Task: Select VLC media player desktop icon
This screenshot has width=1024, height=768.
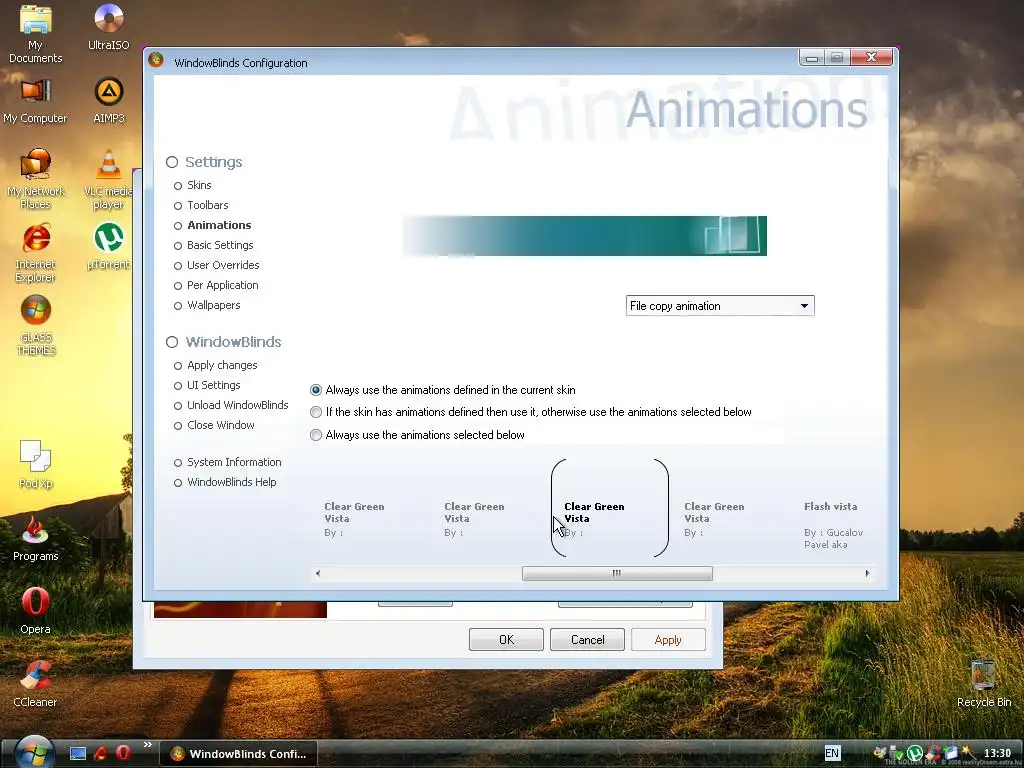Action: coord(108,179)
